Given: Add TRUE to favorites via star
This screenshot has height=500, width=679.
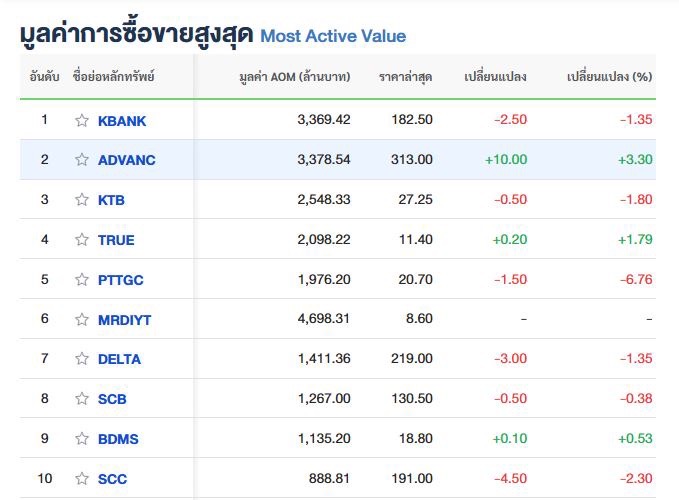Looking at the screenshot, I should 82,240.
